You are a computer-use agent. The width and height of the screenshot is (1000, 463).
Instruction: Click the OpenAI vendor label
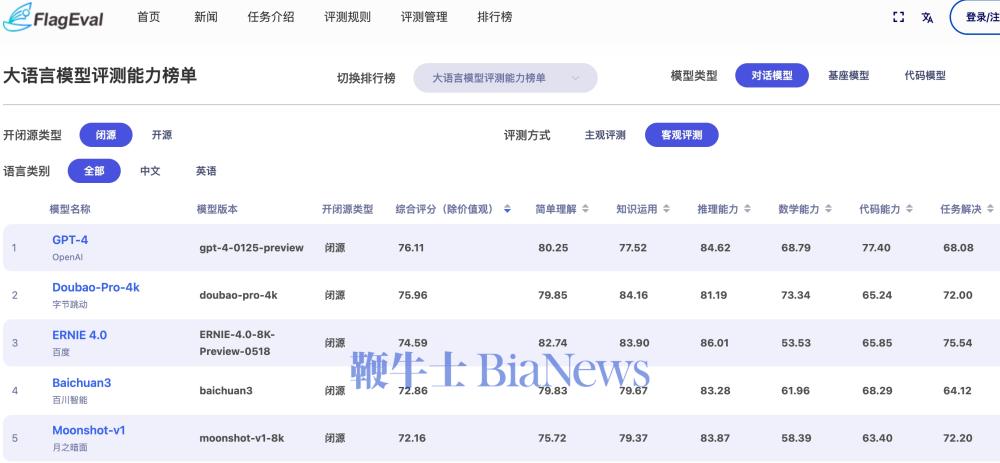[68, 257]
